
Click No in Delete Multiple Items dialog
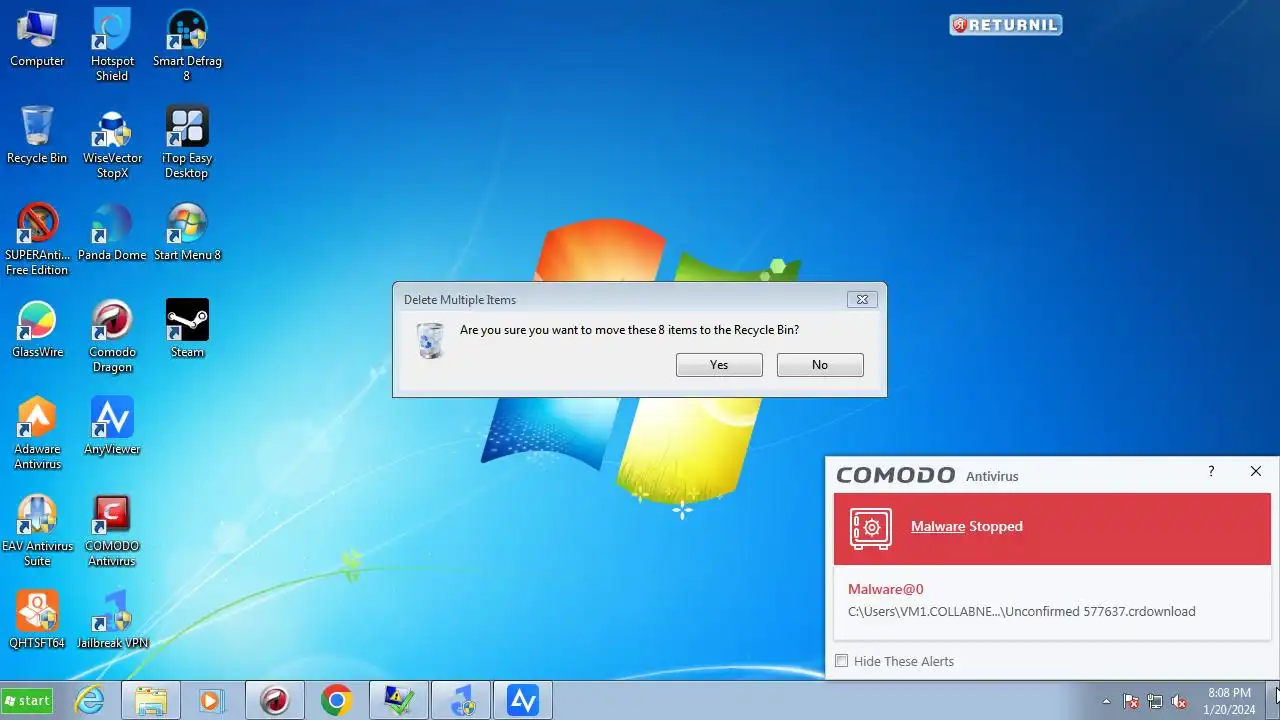(x=820, y=365)
